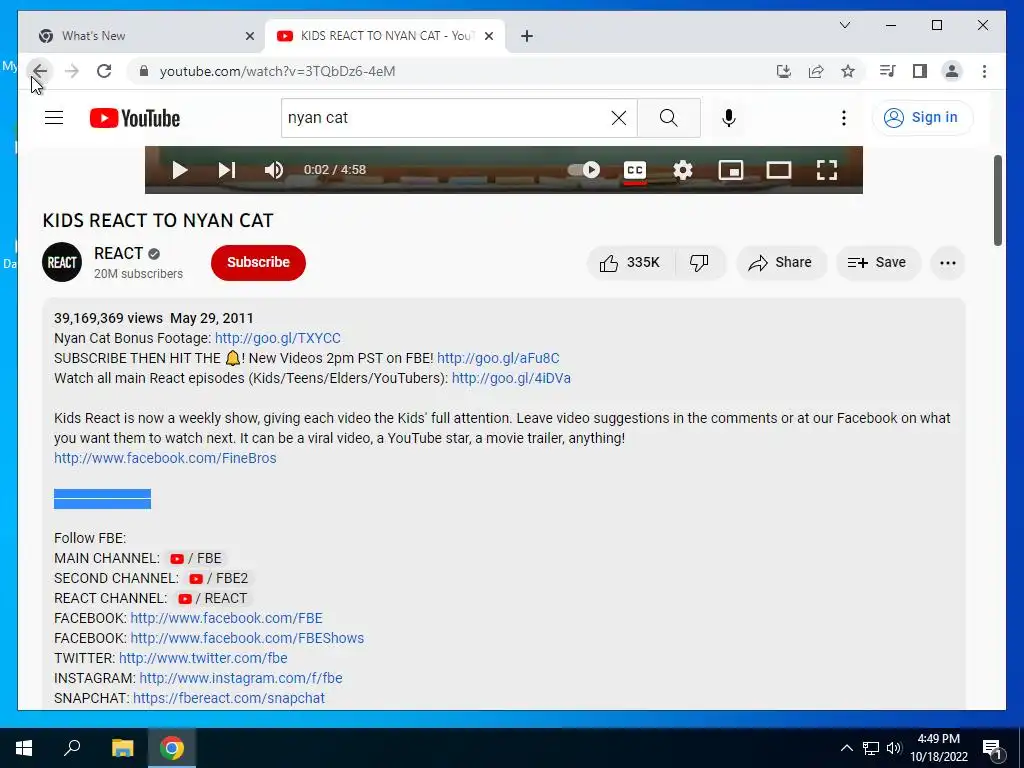
Task: Open the Chrome profile avatar
Action: click(x=952, y=71)
